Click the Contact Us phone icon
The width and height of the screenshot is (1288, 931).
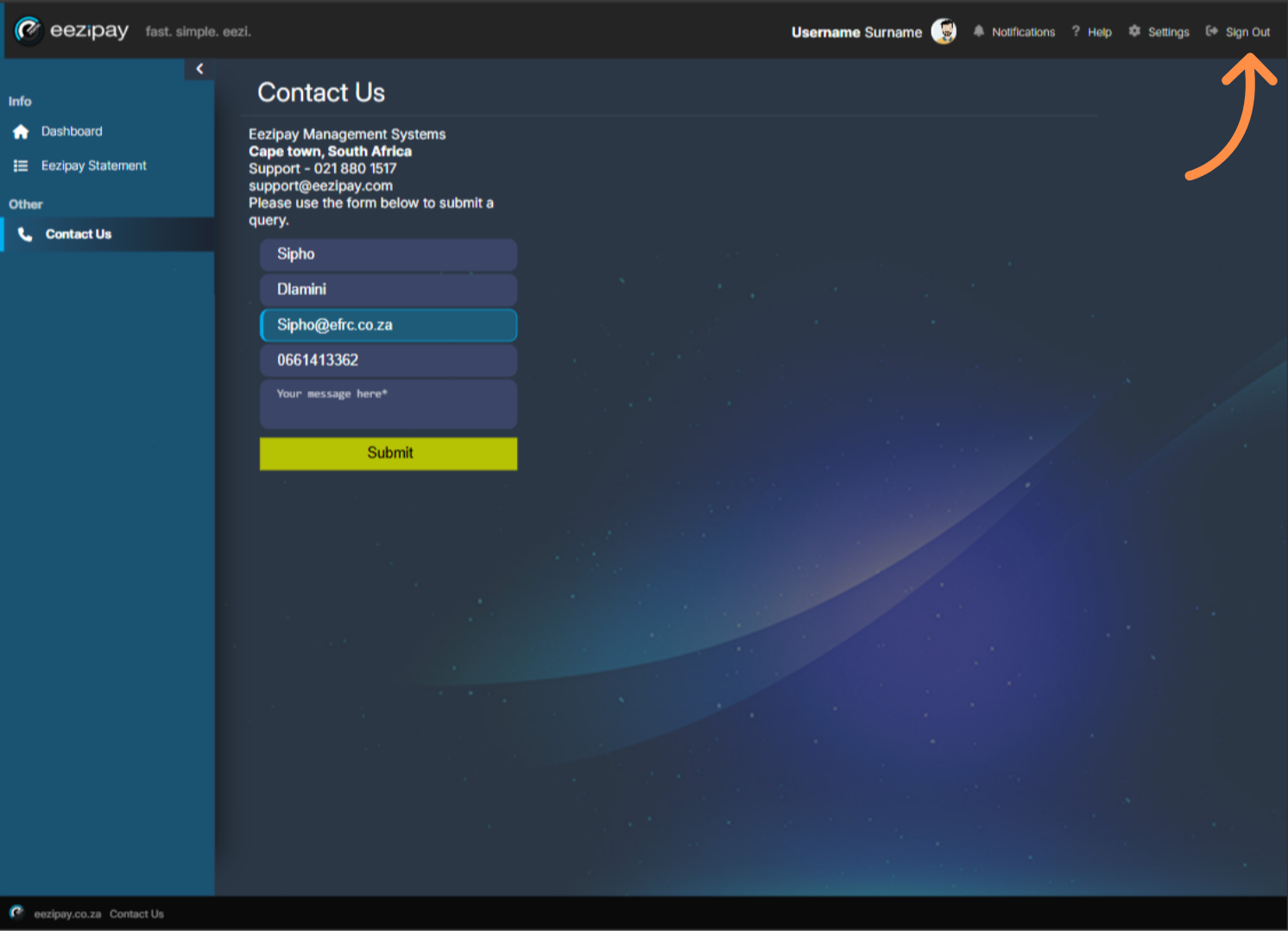point(25,235)
